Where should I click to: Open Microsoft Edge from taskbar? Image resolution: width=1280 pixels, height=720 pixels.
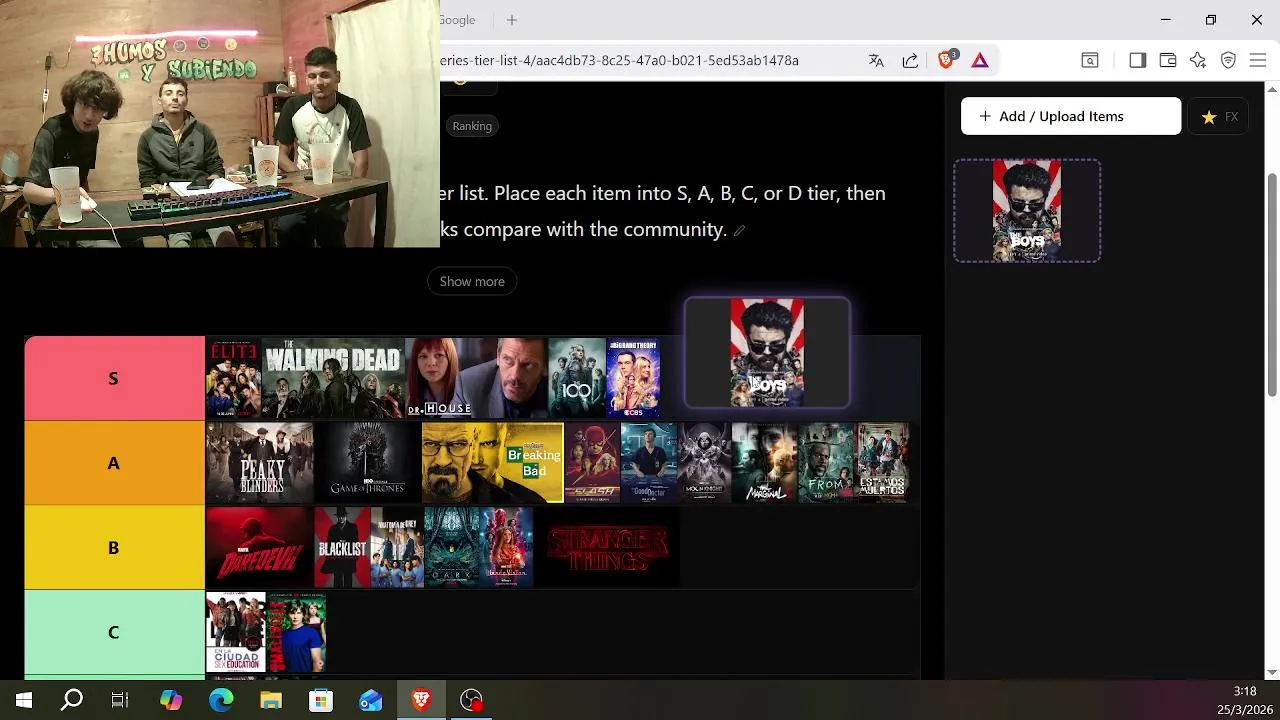tap(221, 700)
